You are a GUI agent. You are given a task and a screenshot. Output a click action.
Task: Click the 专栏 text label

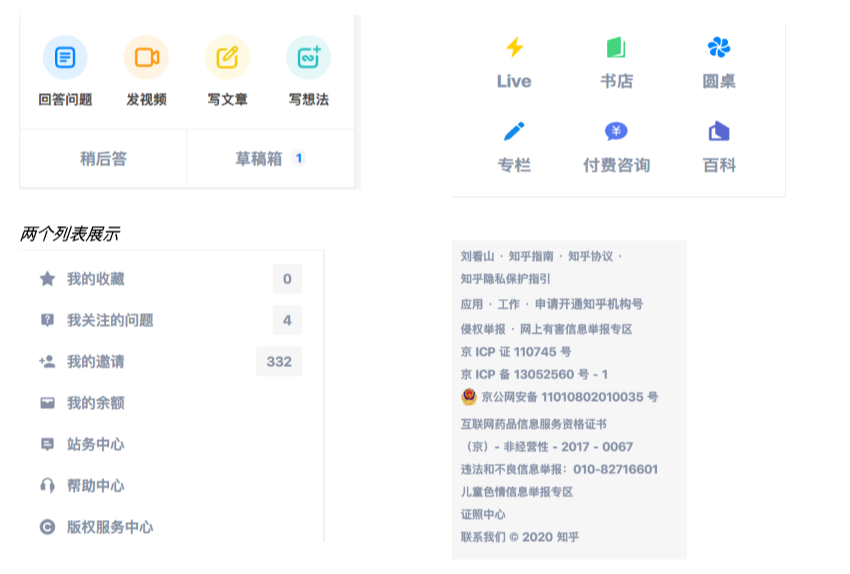[x=514, y=165]
